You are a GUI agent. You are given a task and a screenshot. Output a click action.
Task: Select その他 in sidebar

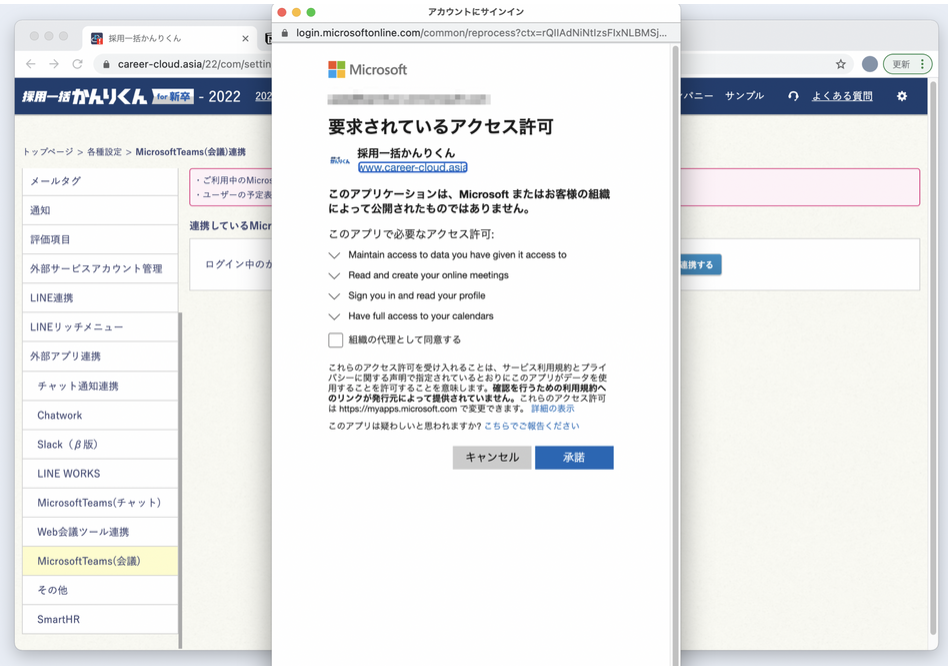(100, 590)
